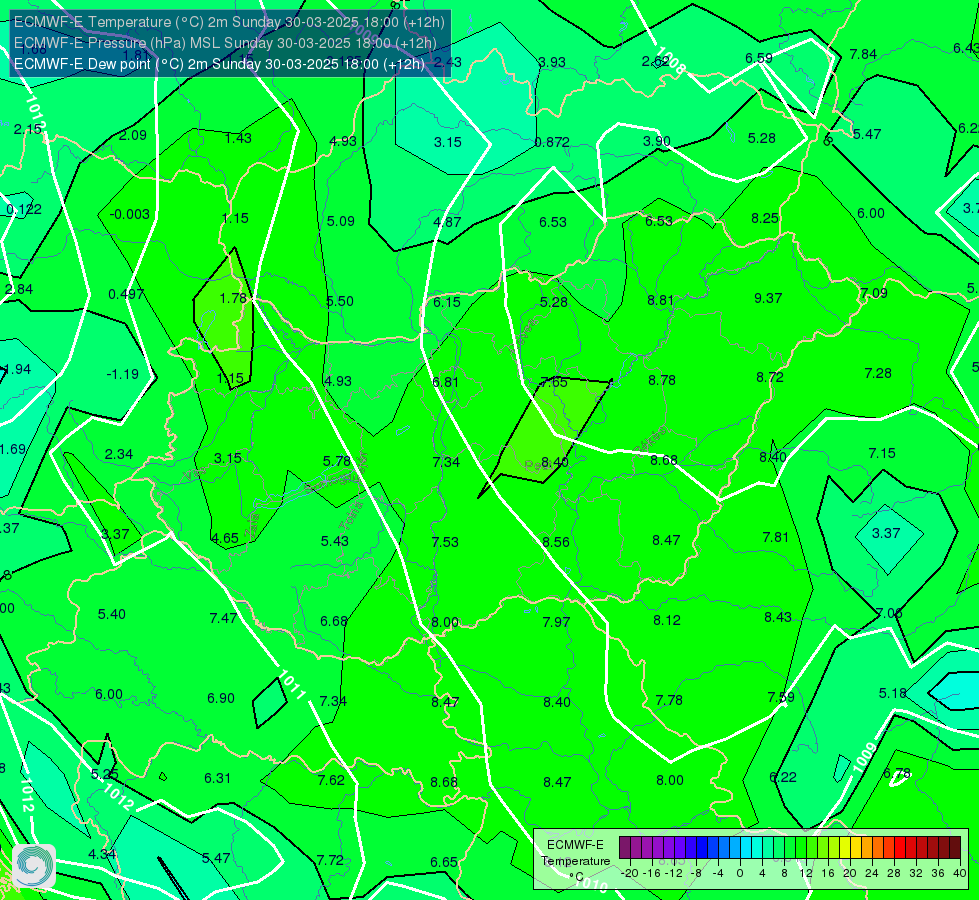Image resolution: width=979 pixels, height=900 pixels.
Task: Select the ECMWF-E Pressure MSL layer title
Action: (225, 42)
